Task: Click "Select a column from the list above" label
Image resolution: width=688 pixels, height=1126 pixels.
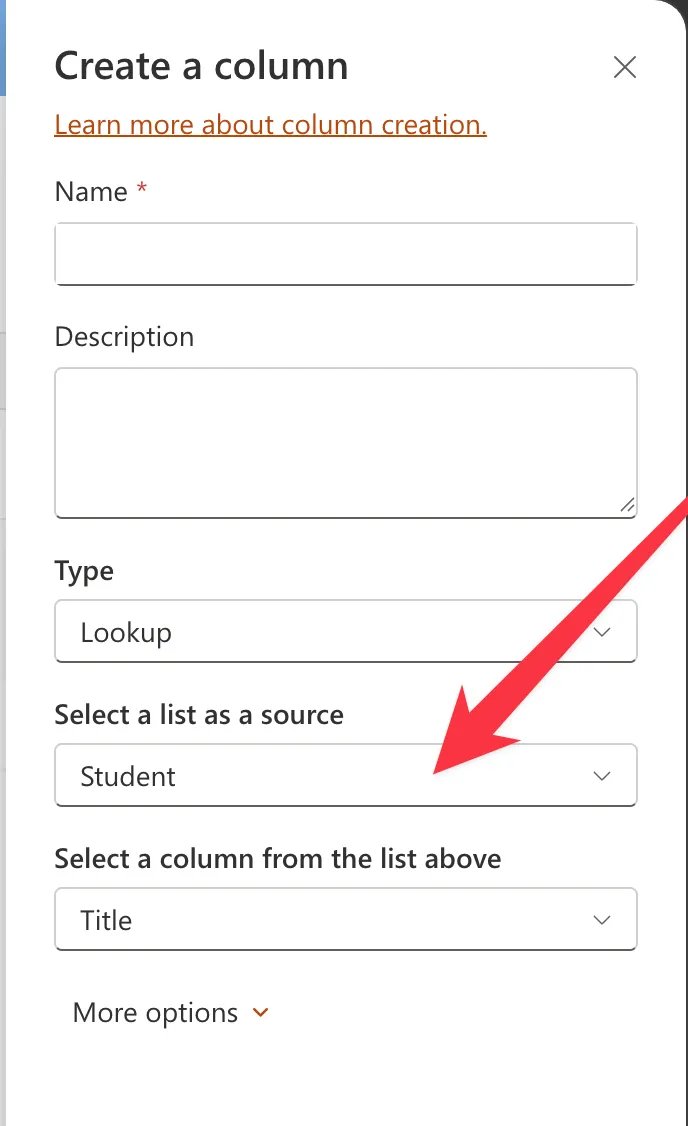Action: coord(278,859)
